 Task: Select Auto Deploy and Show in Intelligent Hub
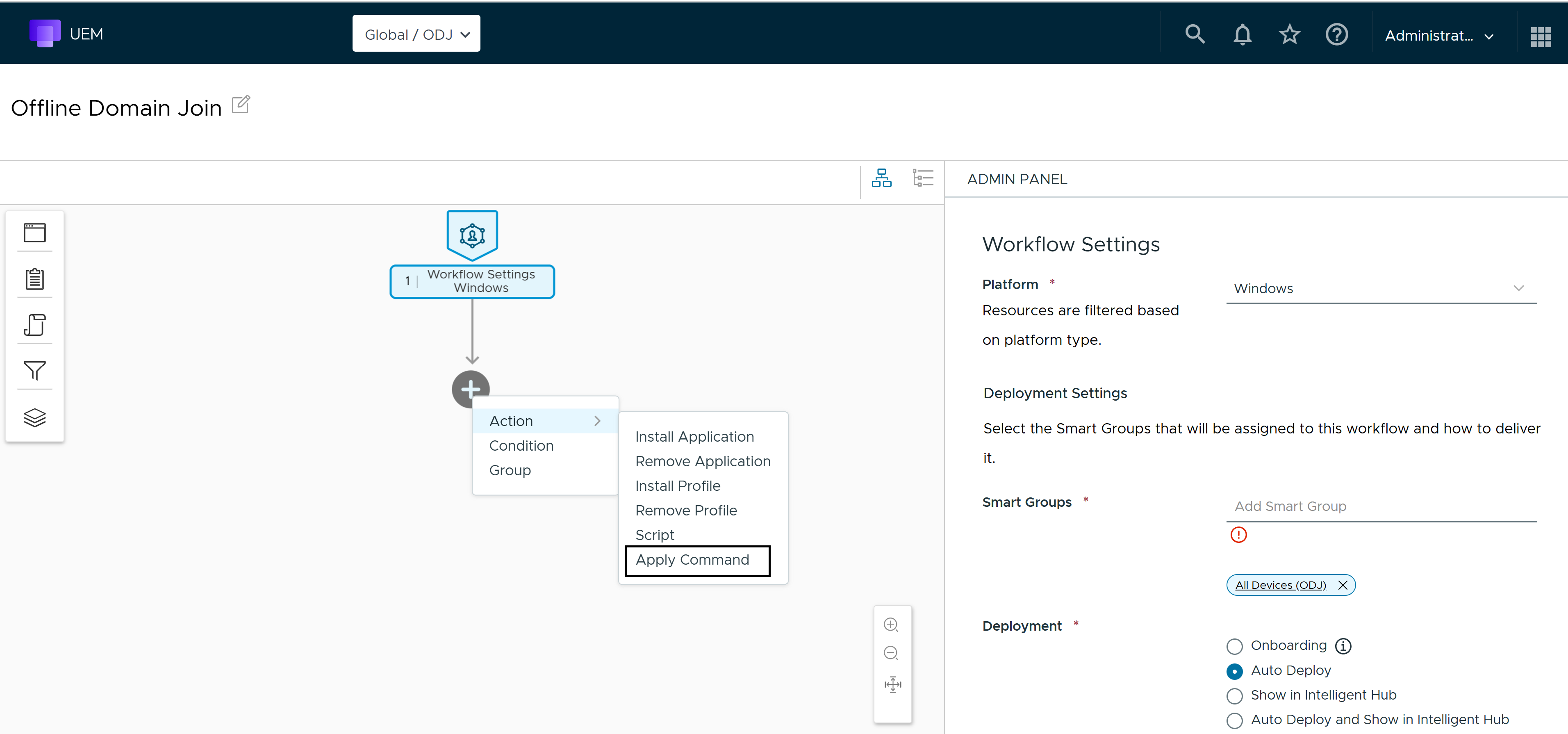click(x=1234, y=720)
